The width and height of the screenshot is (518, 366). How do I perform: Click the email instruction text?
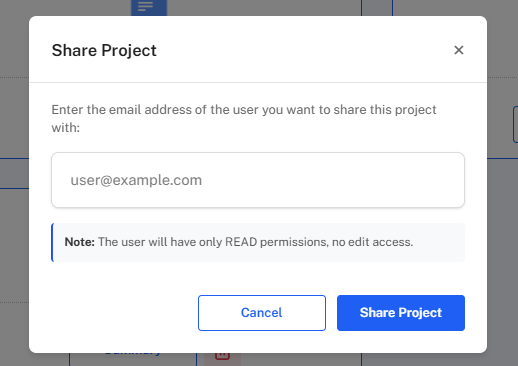[x=244, y=118]
